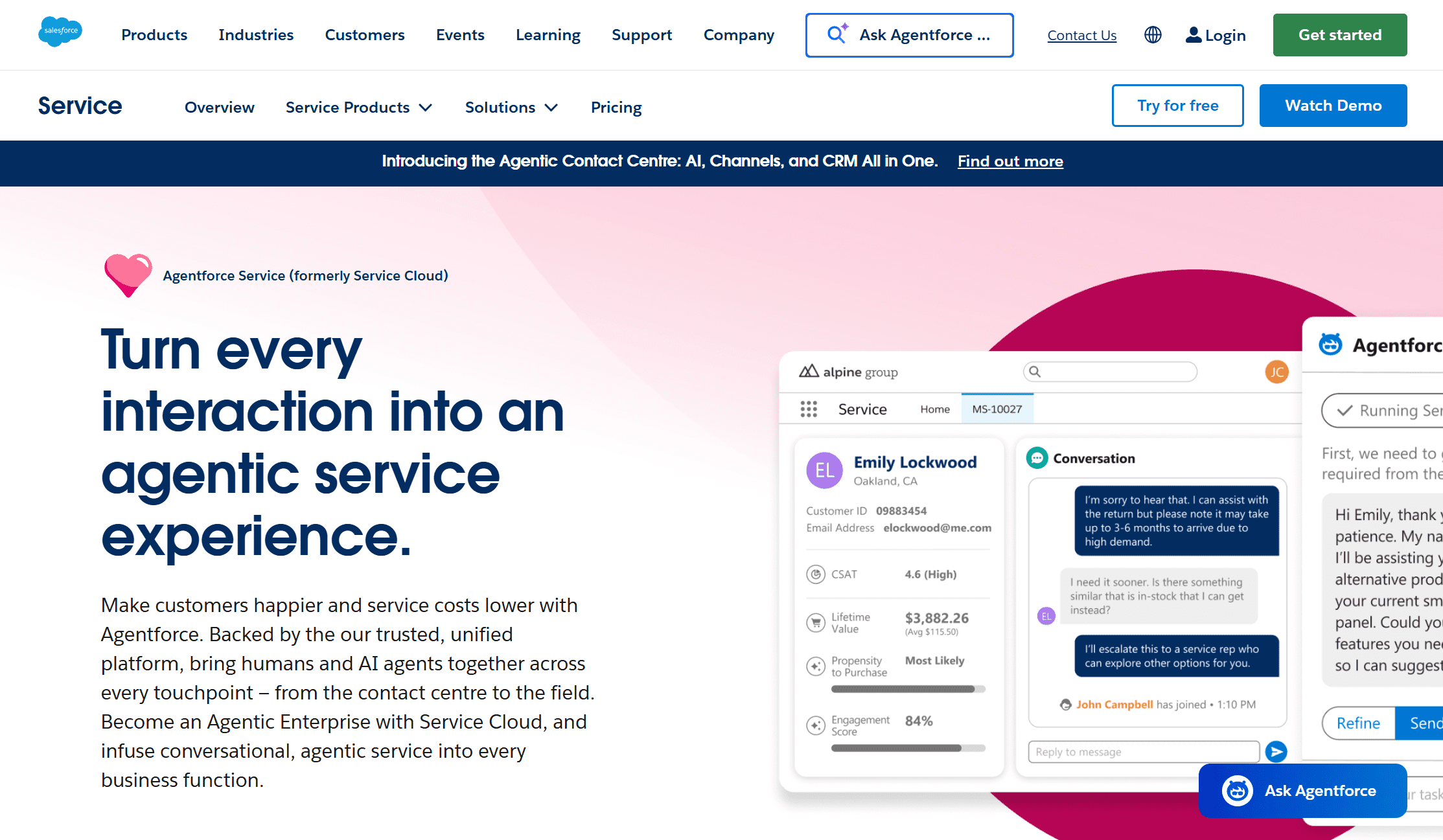Click the Ask Agentforce search field

pyautogui.click(x=910, y=35)
